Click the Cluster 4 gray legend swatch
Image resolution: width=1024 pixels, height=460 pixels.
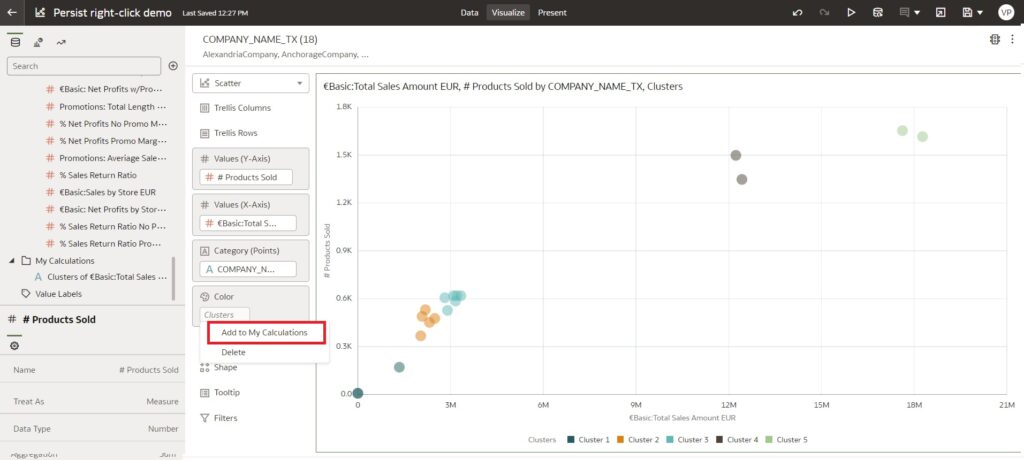719,440
